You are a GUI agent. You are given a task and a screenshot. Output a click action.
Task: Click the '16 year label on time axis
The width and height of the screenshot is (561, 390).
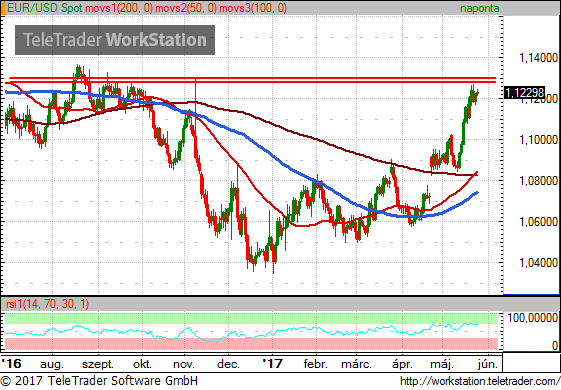(x=11, y=364)
